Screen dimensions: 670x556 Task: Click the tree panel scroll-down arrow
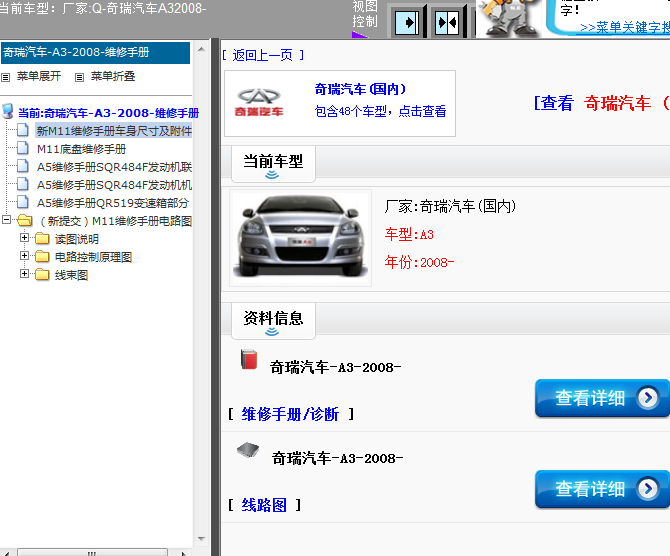[201, 539]
